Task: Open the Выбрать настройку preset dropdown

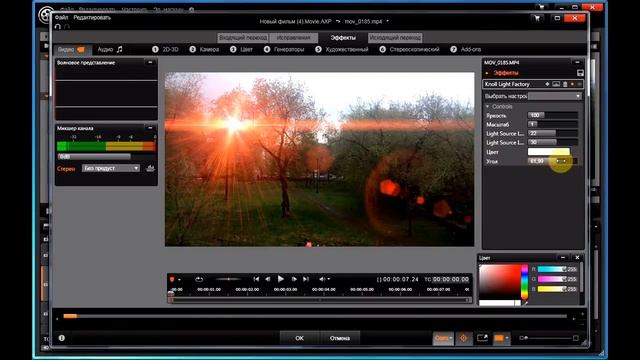Action: click(555, 96)
